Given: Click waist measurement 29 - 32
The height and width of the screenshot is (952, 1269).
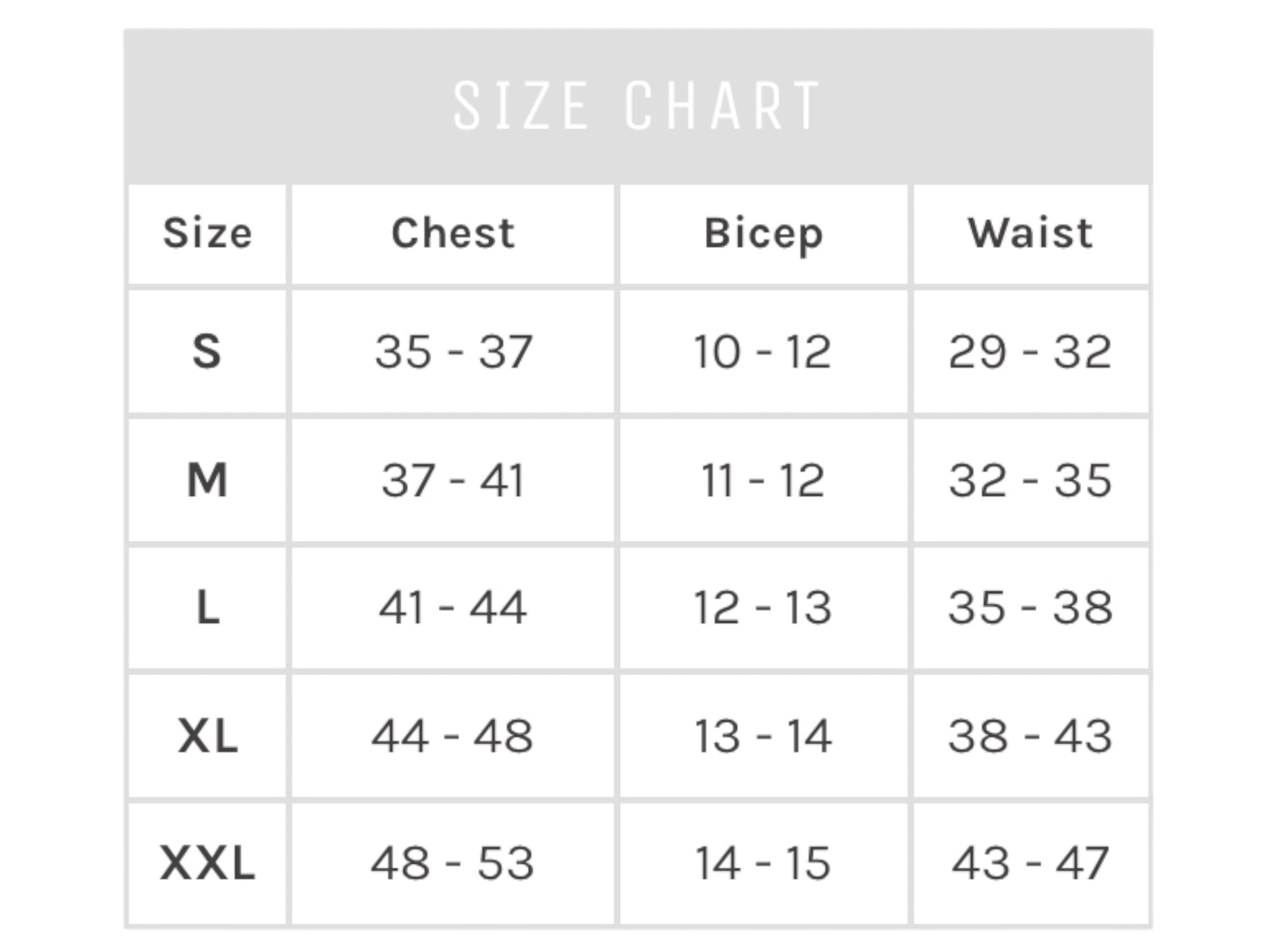Looking at the screenshot, I should point(1030,352).
